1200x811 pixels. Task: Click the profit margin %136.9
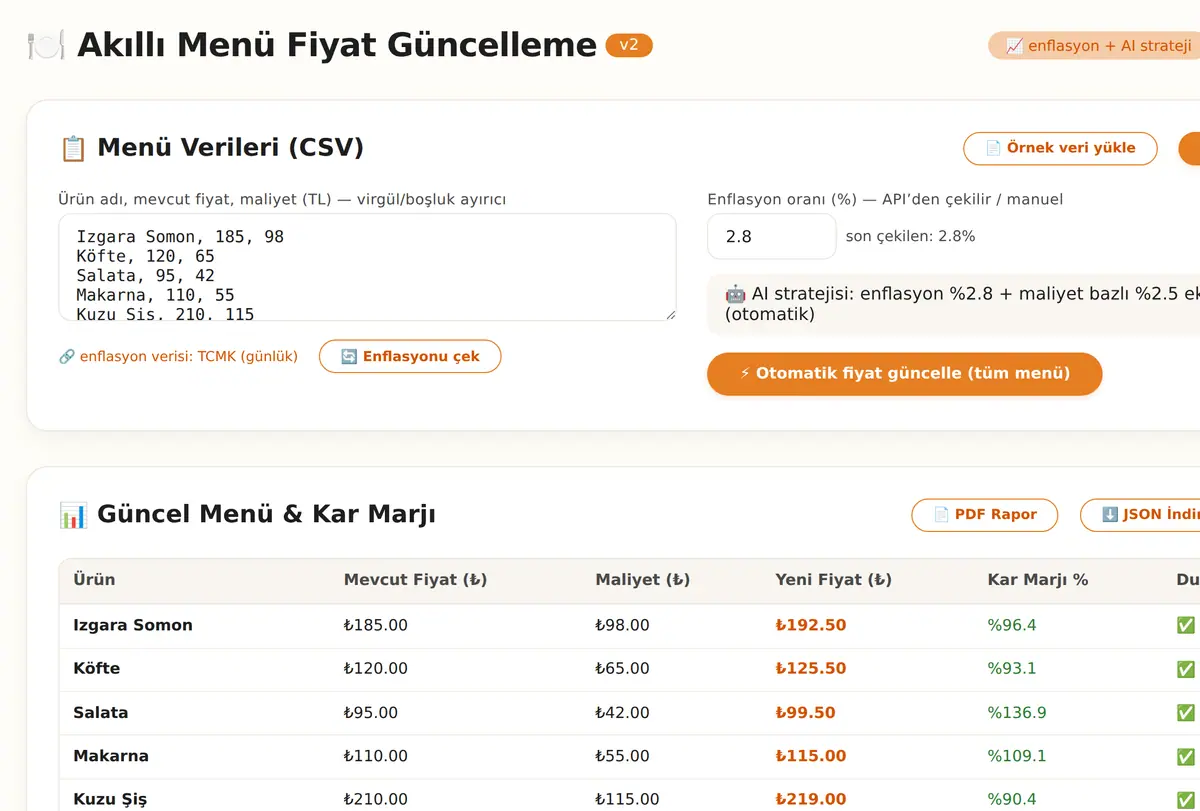coord(1017,713)
